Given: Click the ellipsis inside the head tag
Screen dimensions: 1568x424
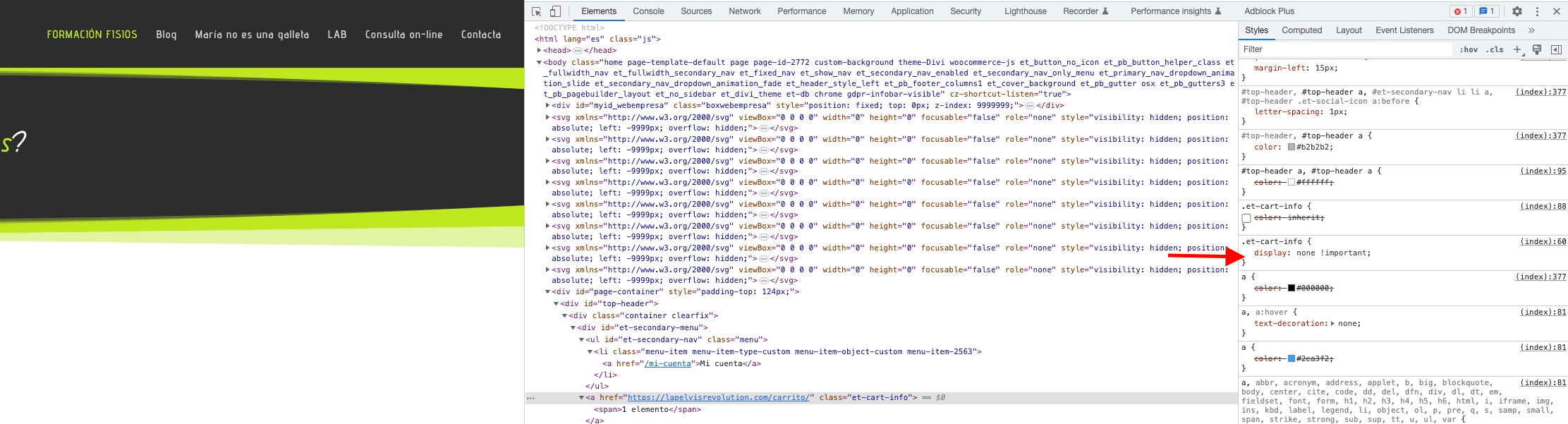Looking at the screenshot, I should coord(578,51).
